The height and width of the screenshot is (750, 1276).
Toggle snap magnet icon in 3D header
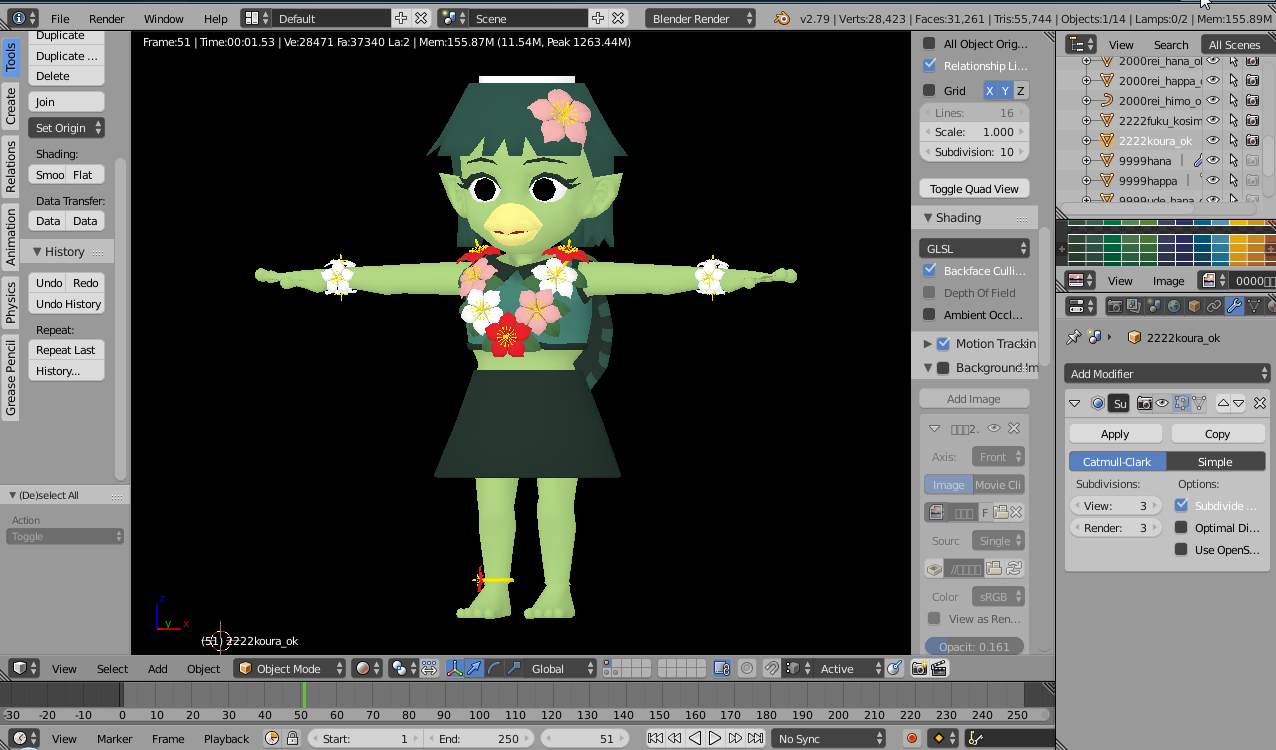(x=772, y=668)
